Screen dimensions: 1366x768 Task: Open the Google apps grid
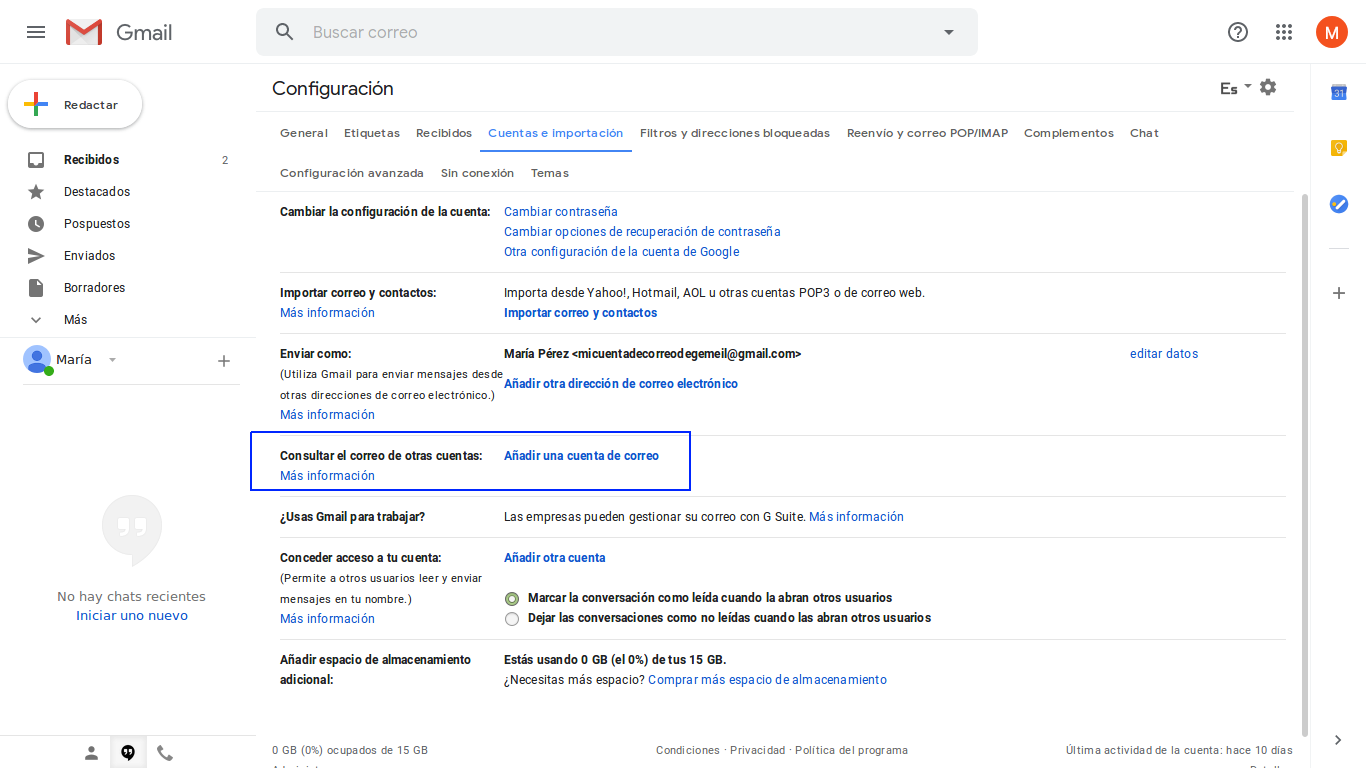pos(1284,32)
